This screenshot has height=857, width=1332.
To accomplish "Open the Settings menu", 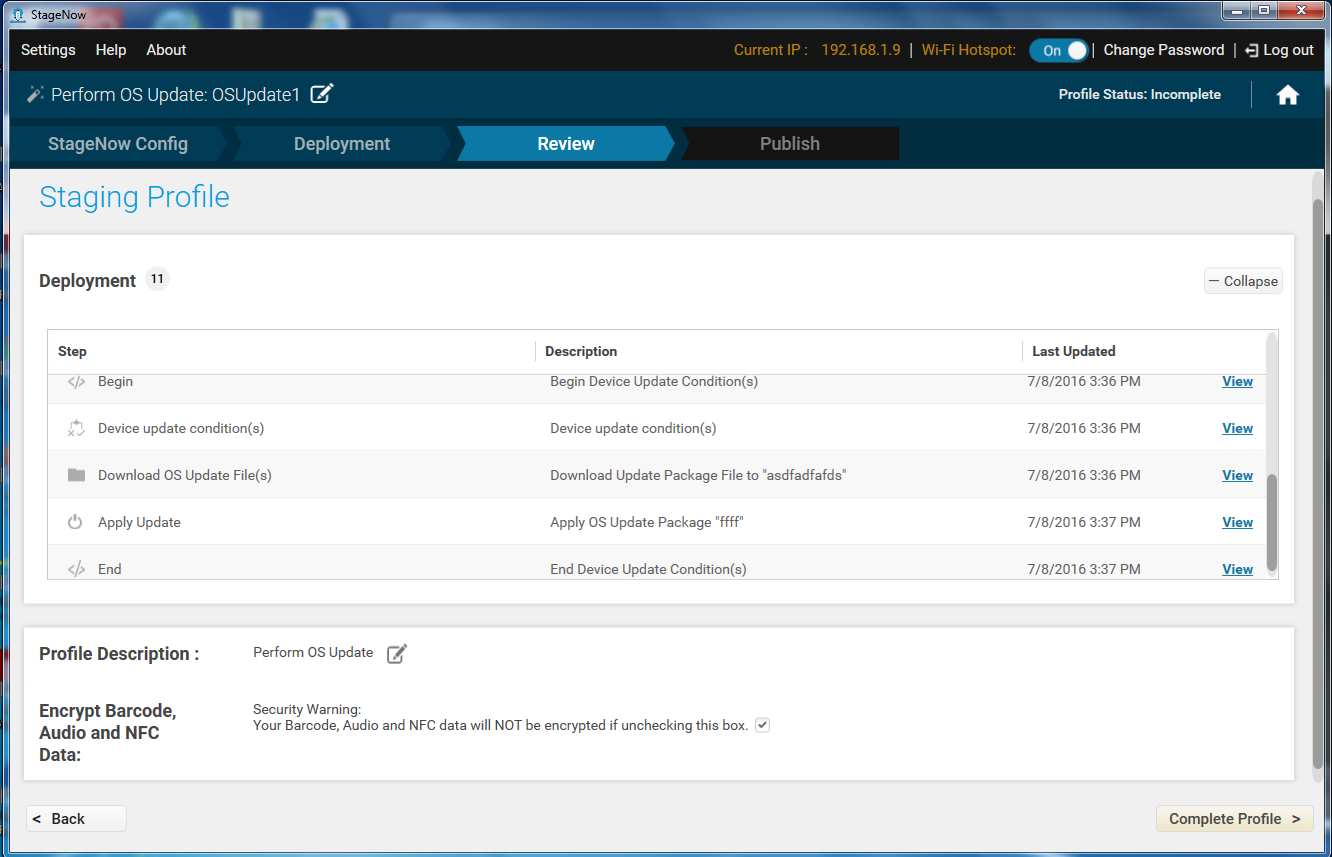I will [x=48, y=50].
